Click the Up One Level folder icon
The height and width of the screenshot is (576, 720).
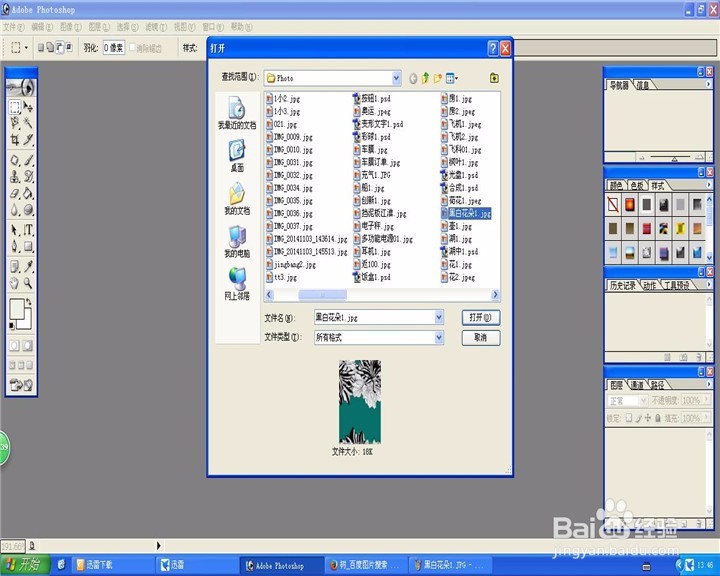pos(425,78)
